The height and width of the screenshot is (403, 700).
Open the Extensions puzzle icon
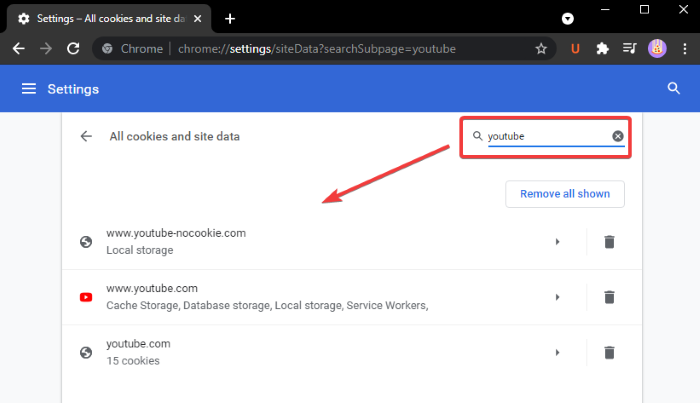click(602, 48)
